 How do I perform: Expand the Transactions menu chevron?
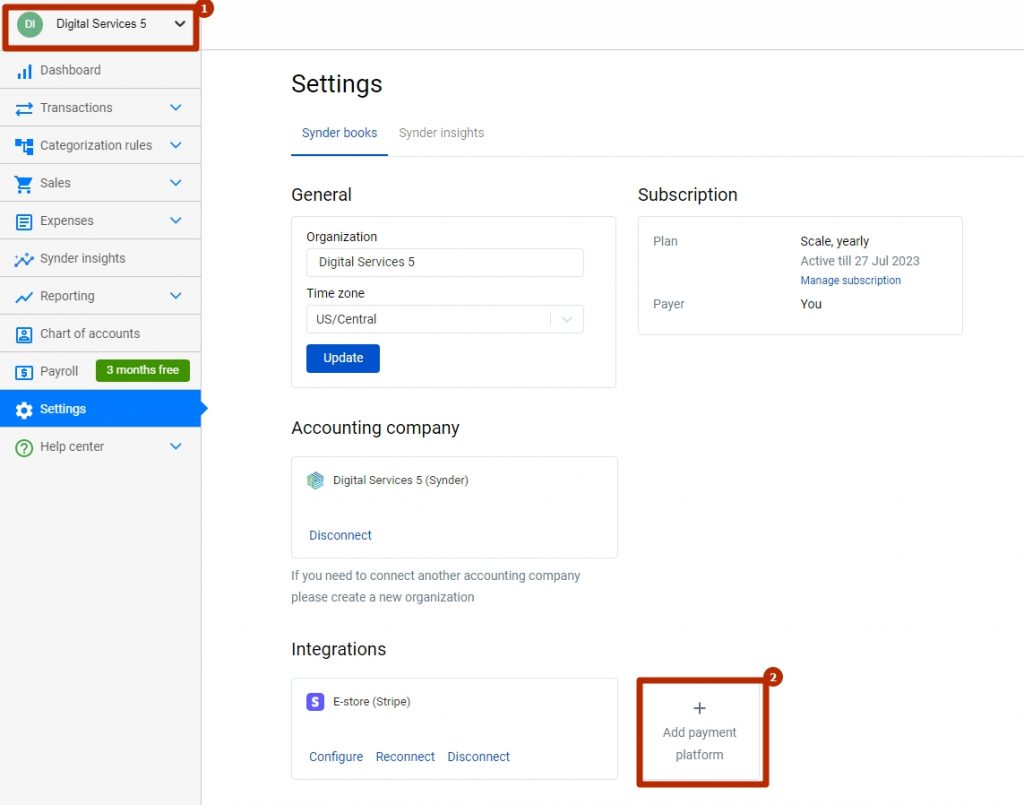176,108
